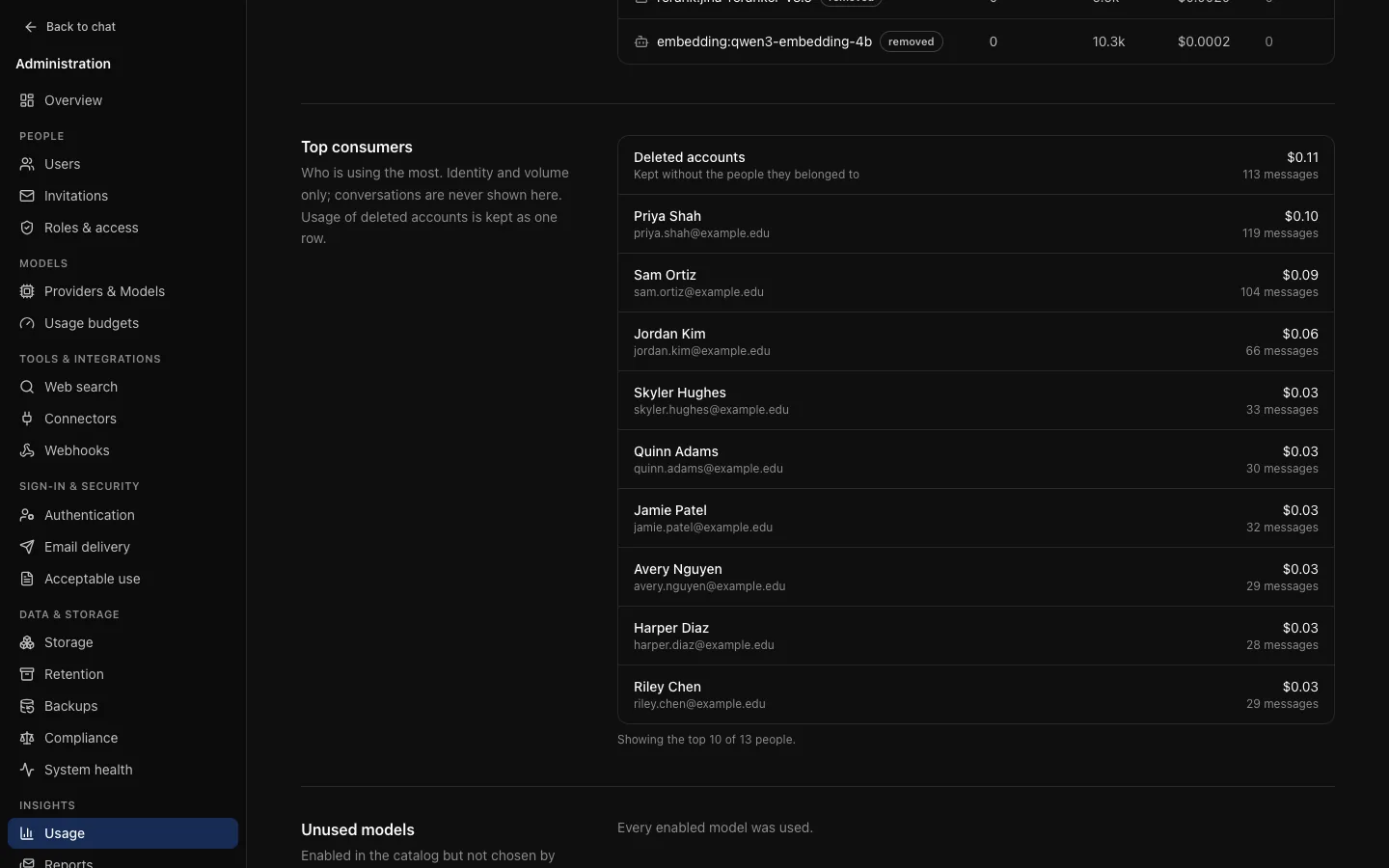Click the name Priya Shah
The width and height of the screenshot is (1389, 868).
point(667,216)
